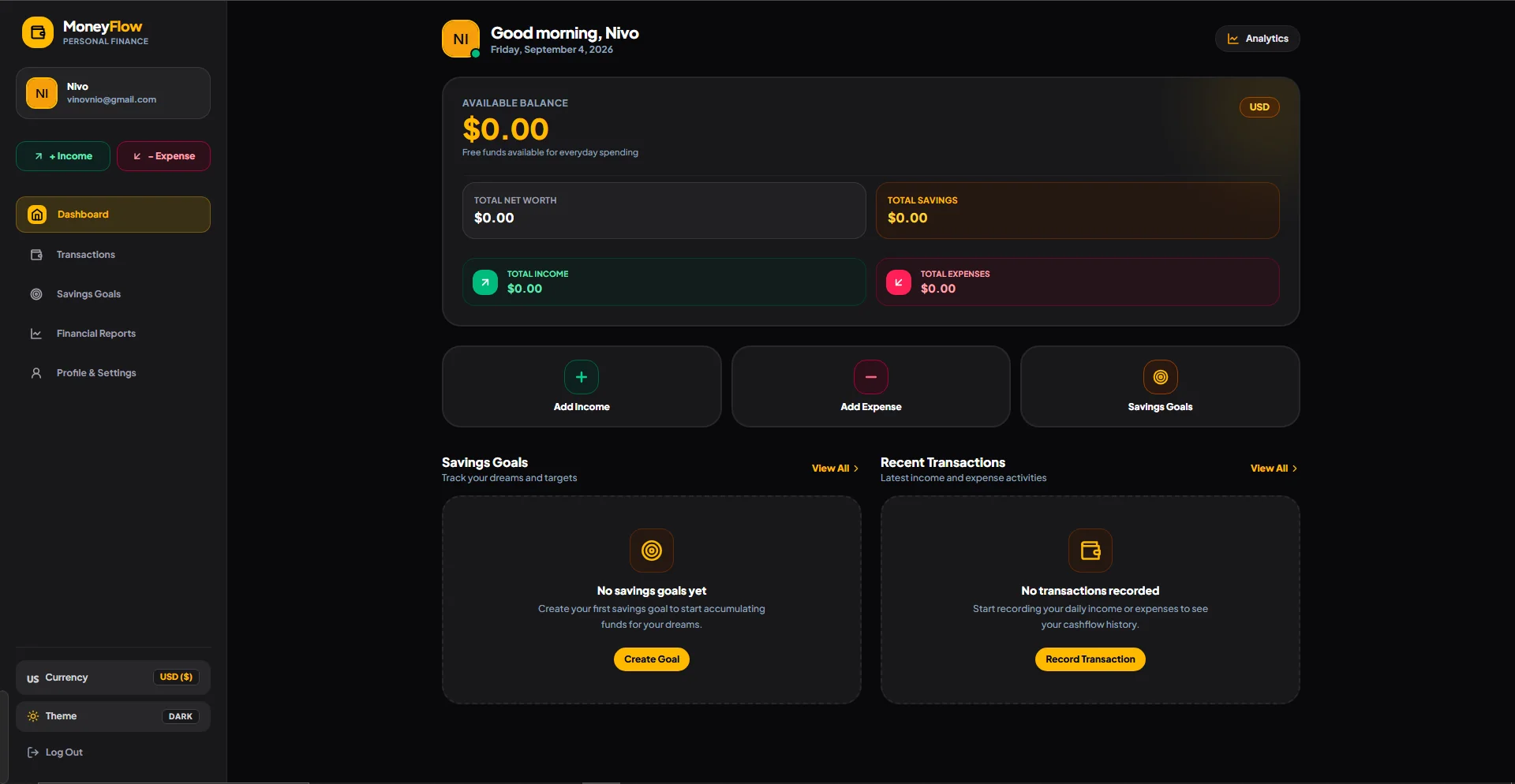Expand View All for Recent Transactions

1274,469
